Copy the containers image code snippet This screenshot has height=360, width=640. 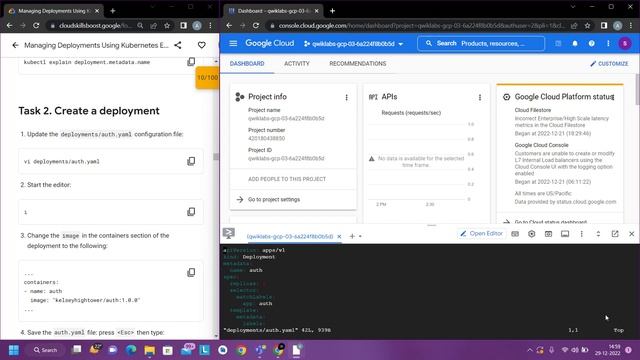pos(191,272)
